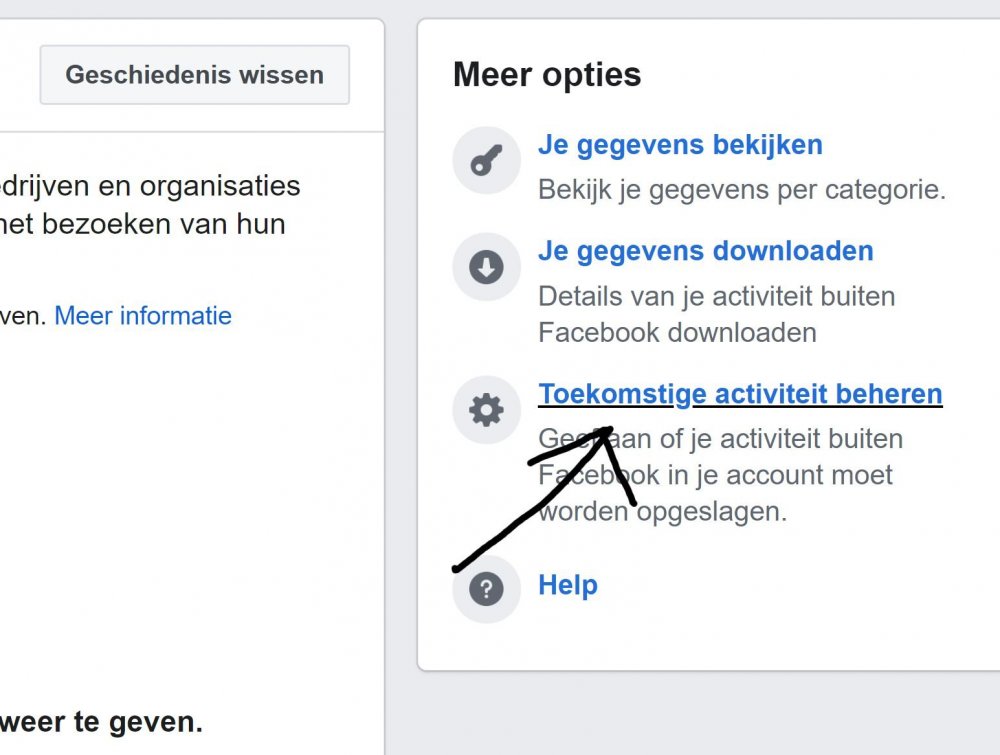The height and width of the screenshot is (755, 1000).
Task: Click the download arrow icon
Action: pyautogui.click(x=486, y=267)
